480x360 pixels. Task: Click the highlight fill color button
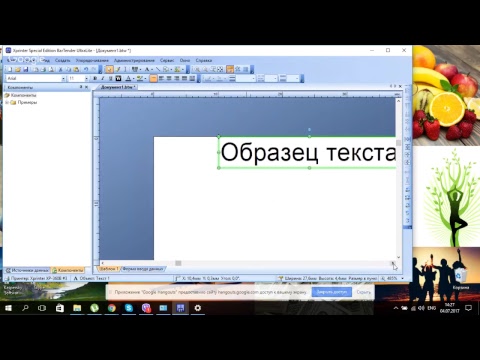coord(140,78)
